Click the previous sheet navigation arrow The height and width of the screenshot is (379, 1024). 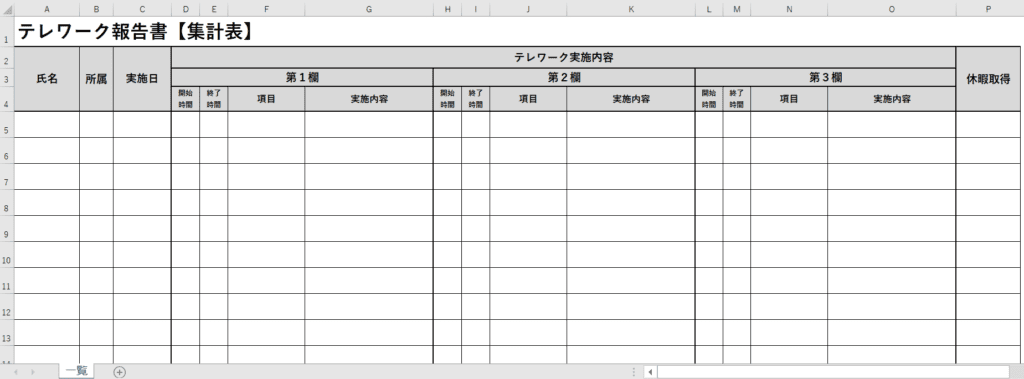coord(16,372)
